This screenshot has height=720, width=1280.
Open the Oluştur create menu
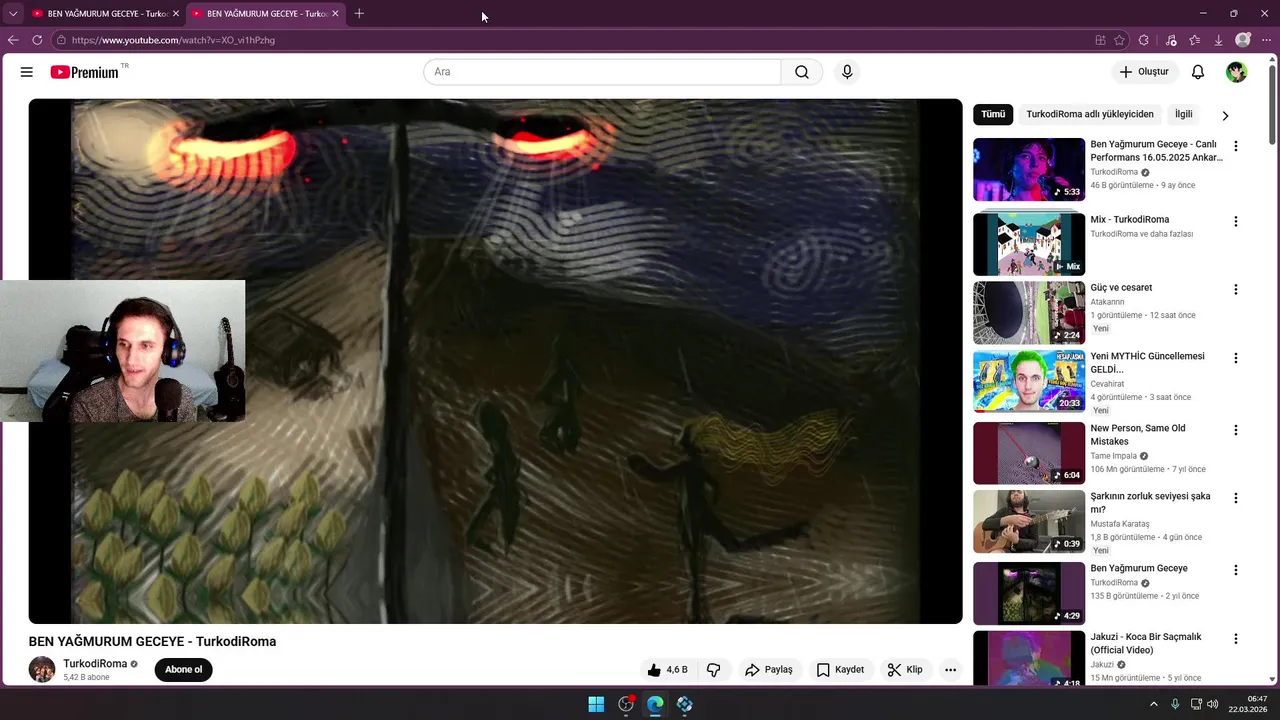[x=1143, y=72]
